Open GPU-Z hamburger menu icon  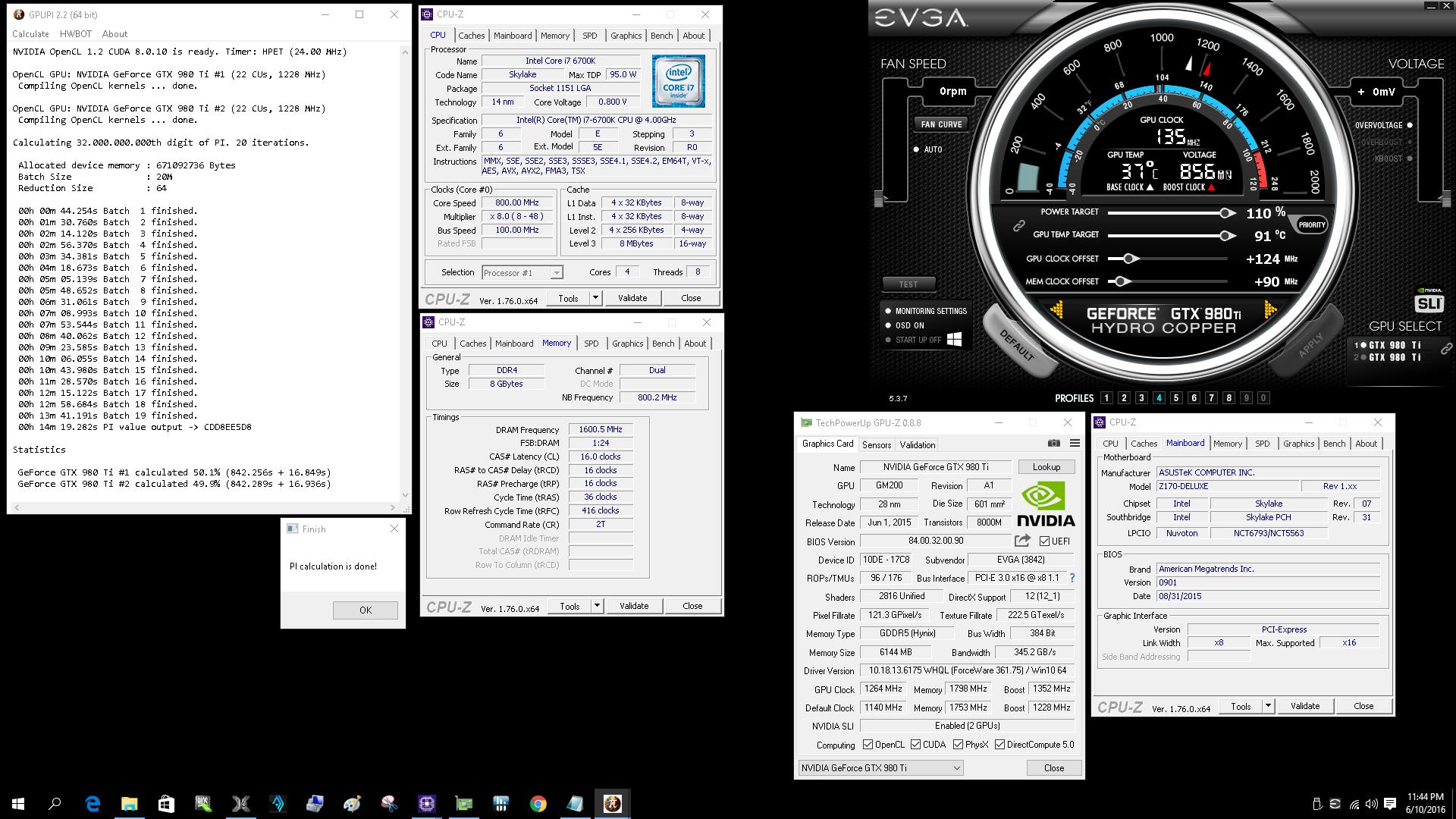(1075, 443)
